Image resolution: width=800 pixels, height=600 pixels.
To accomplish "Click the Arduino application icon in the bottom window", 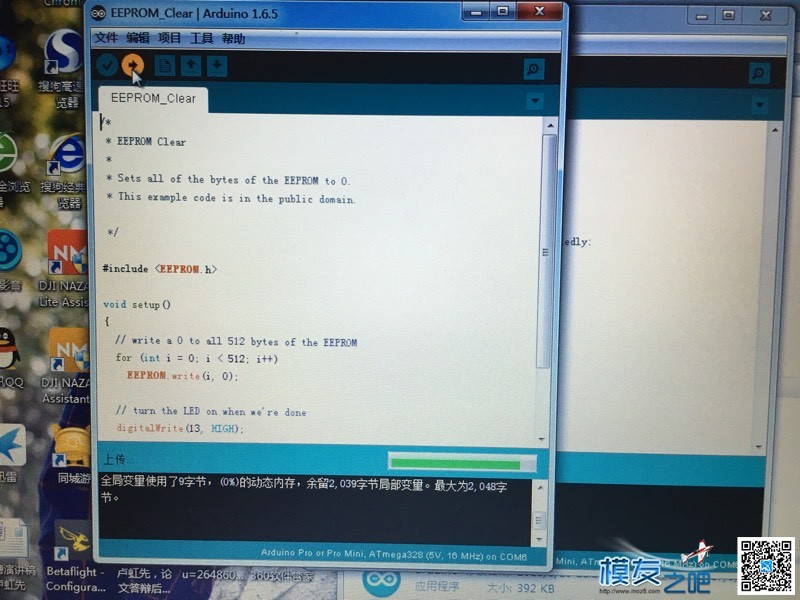I will (x=381, y=581).
